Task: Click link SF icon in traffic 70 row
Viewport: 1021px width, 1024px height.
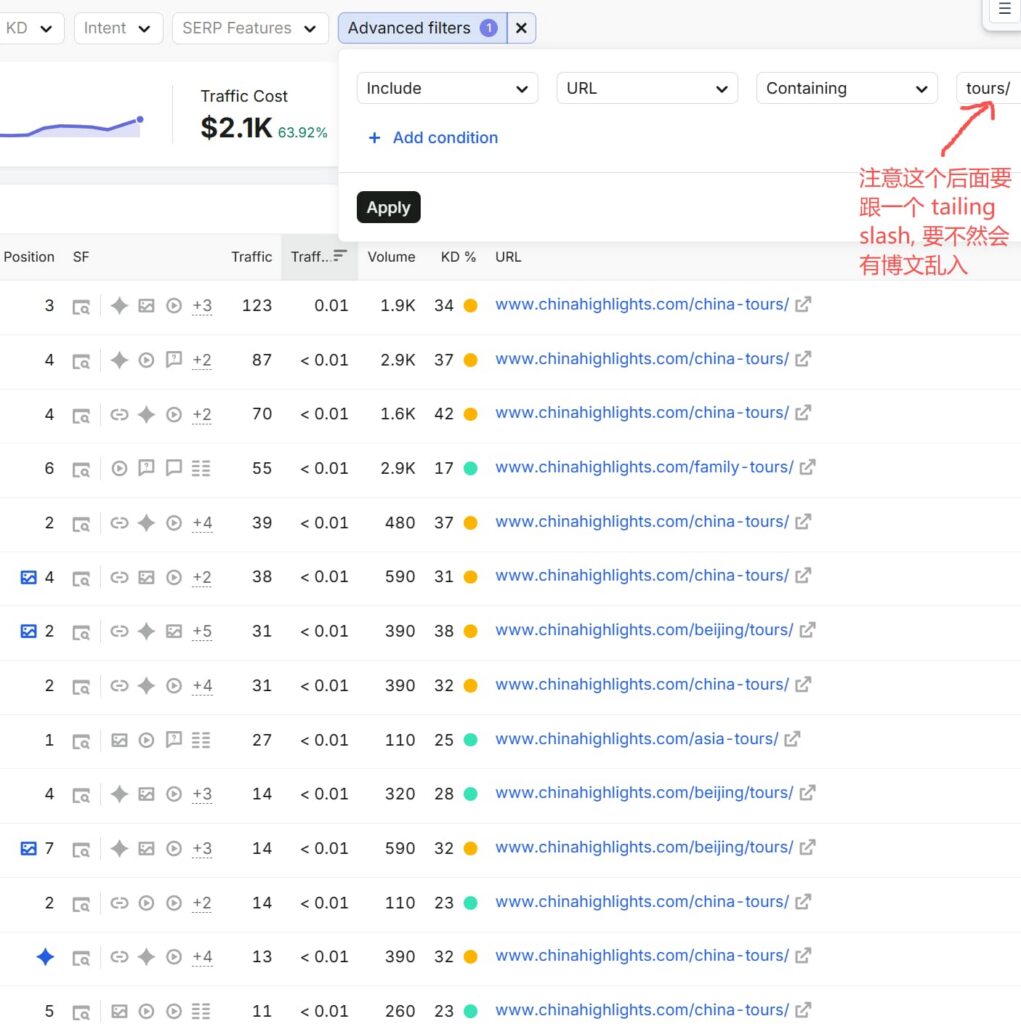Action: [x=119, y=415]
